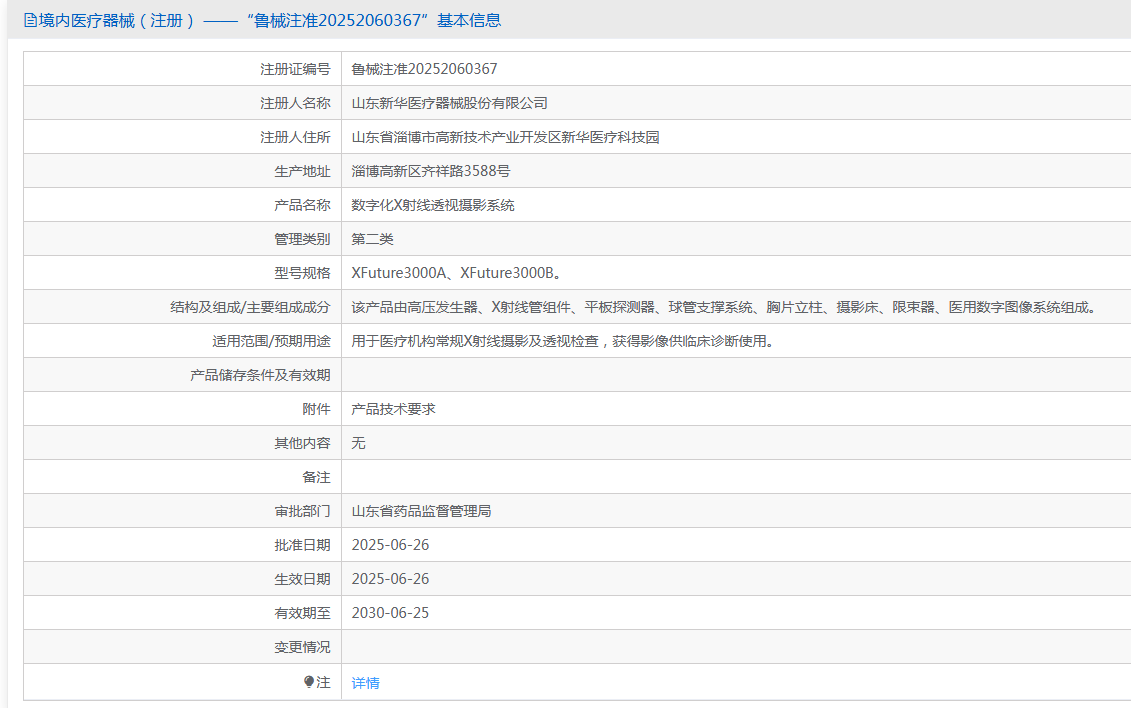
Task: Select the 管理类别 label
Action: tap(302, 239)
